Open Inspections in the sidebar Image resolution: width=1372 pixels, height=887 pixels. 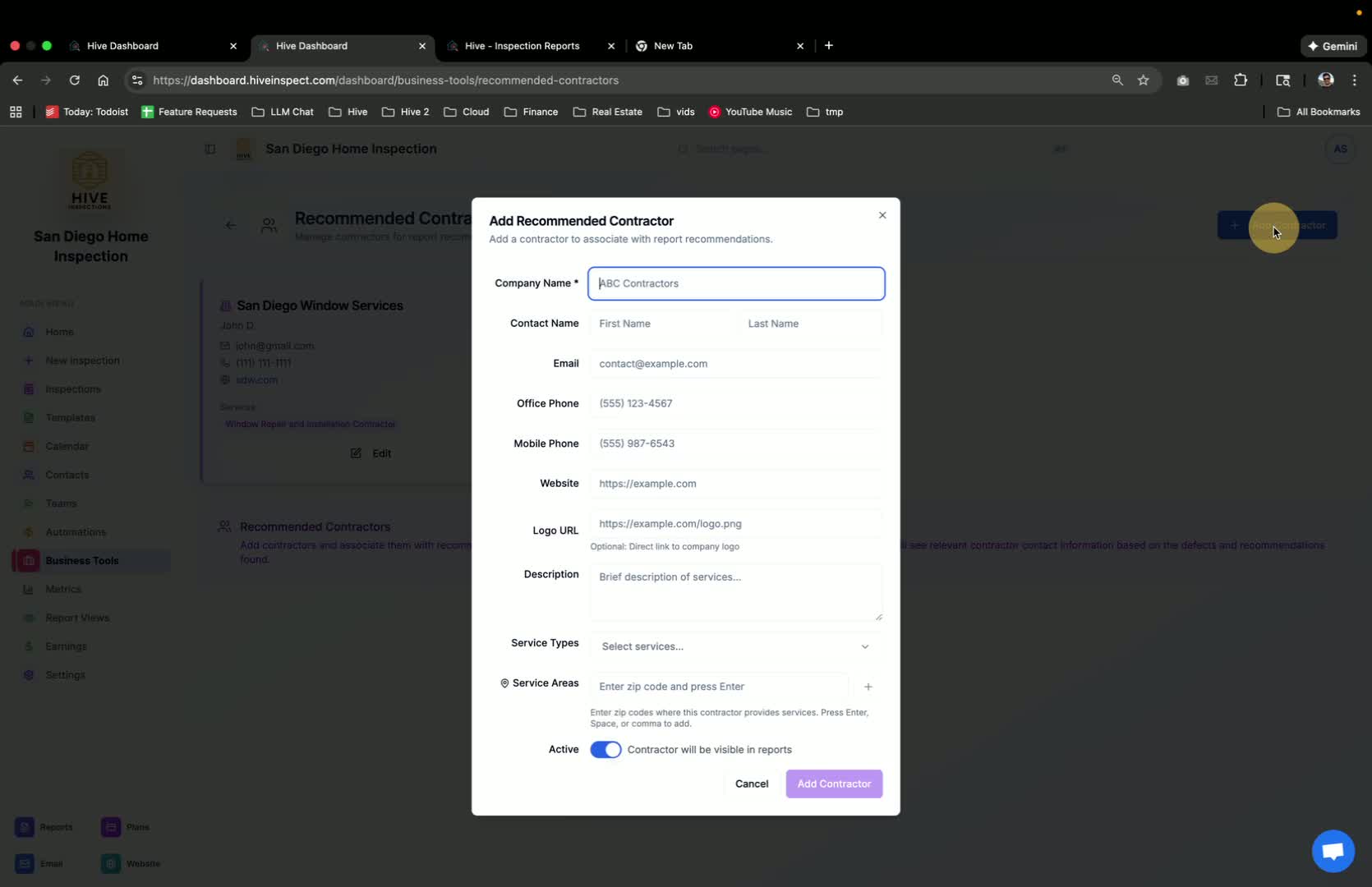pos(73,389)
